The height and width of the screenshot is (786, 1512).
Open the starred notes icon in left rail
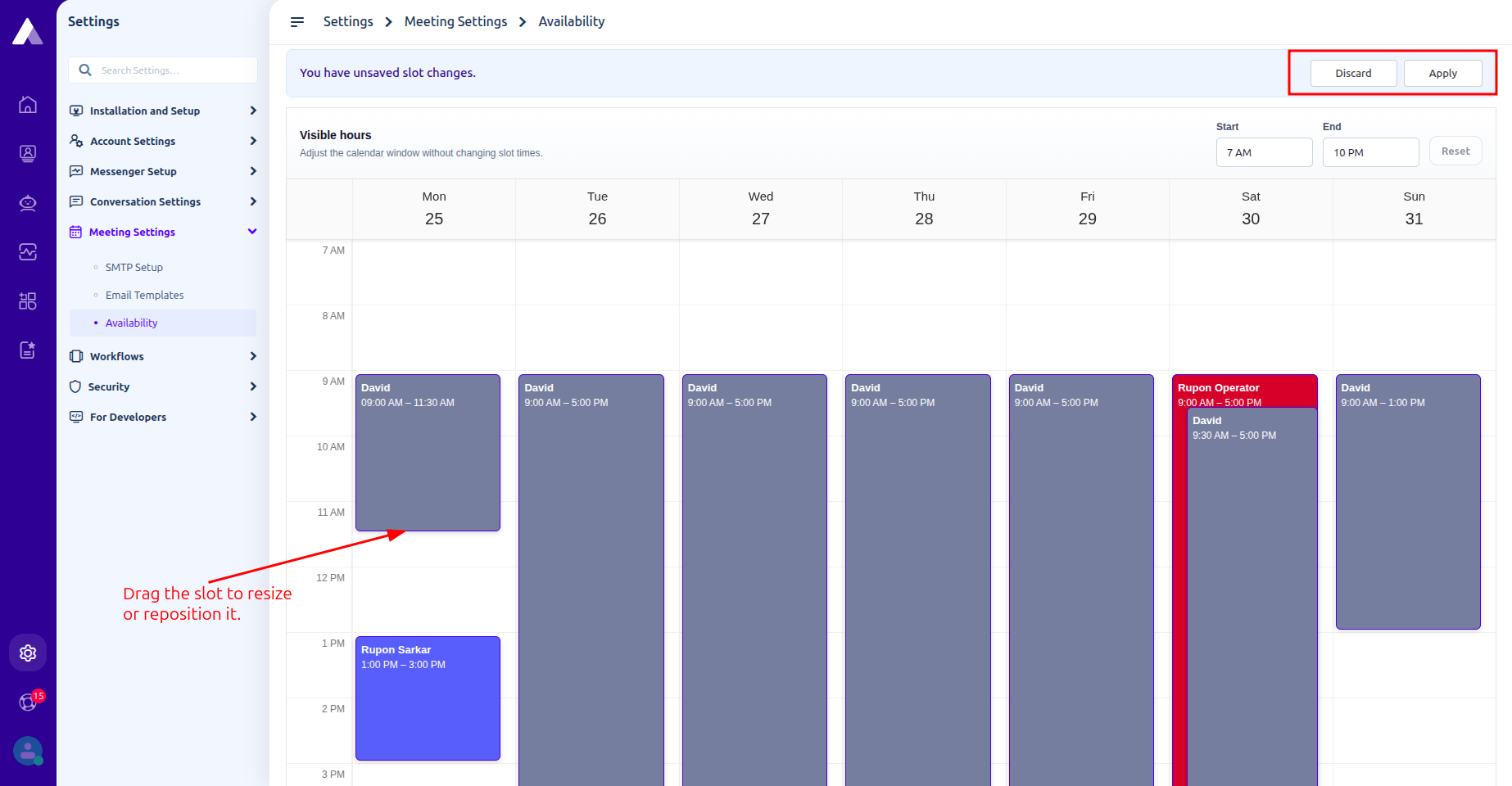click(x=28, y=350)
